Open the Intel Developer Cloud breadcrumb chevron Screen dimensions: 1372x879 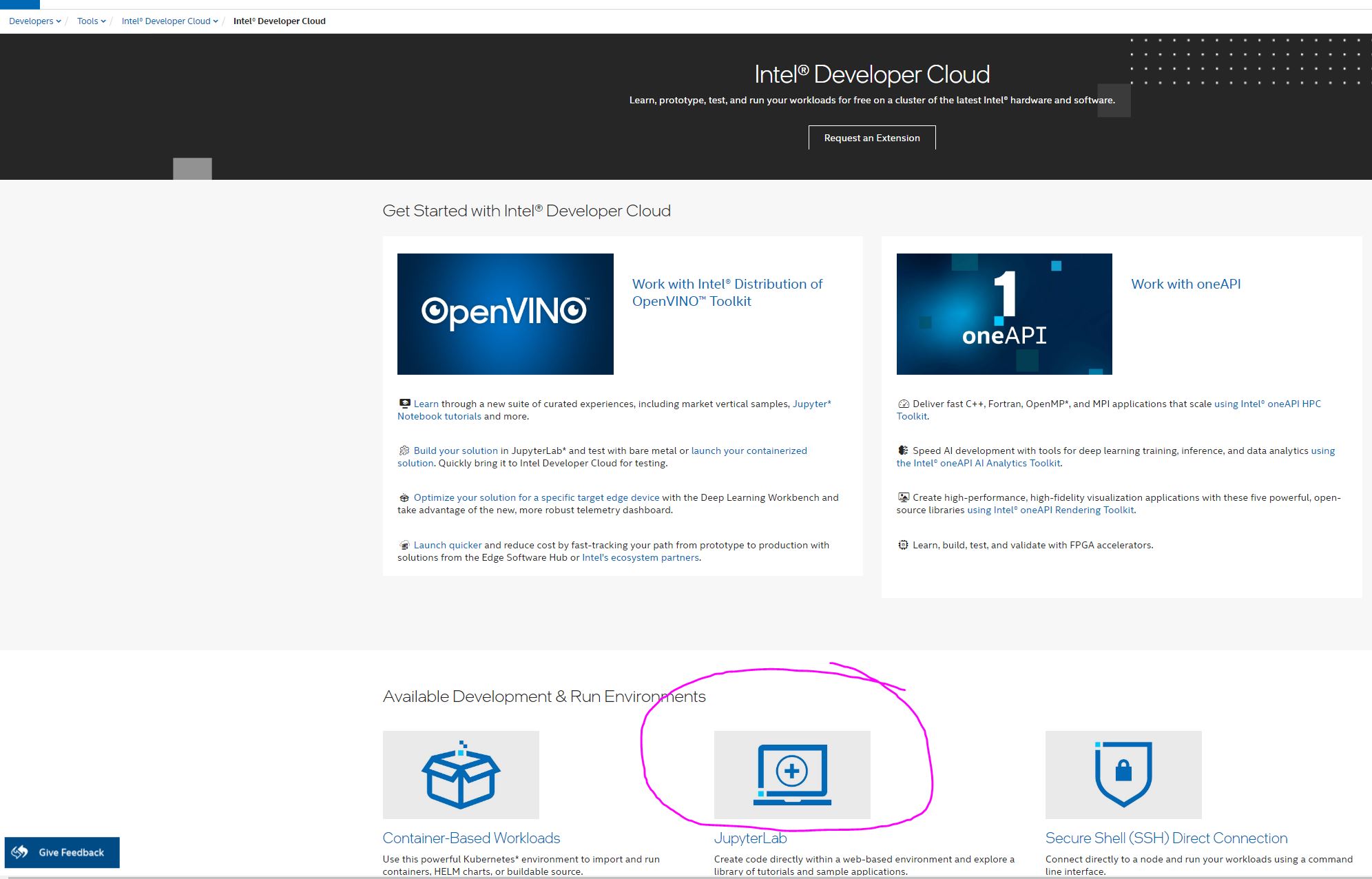[x=216, y=21]
